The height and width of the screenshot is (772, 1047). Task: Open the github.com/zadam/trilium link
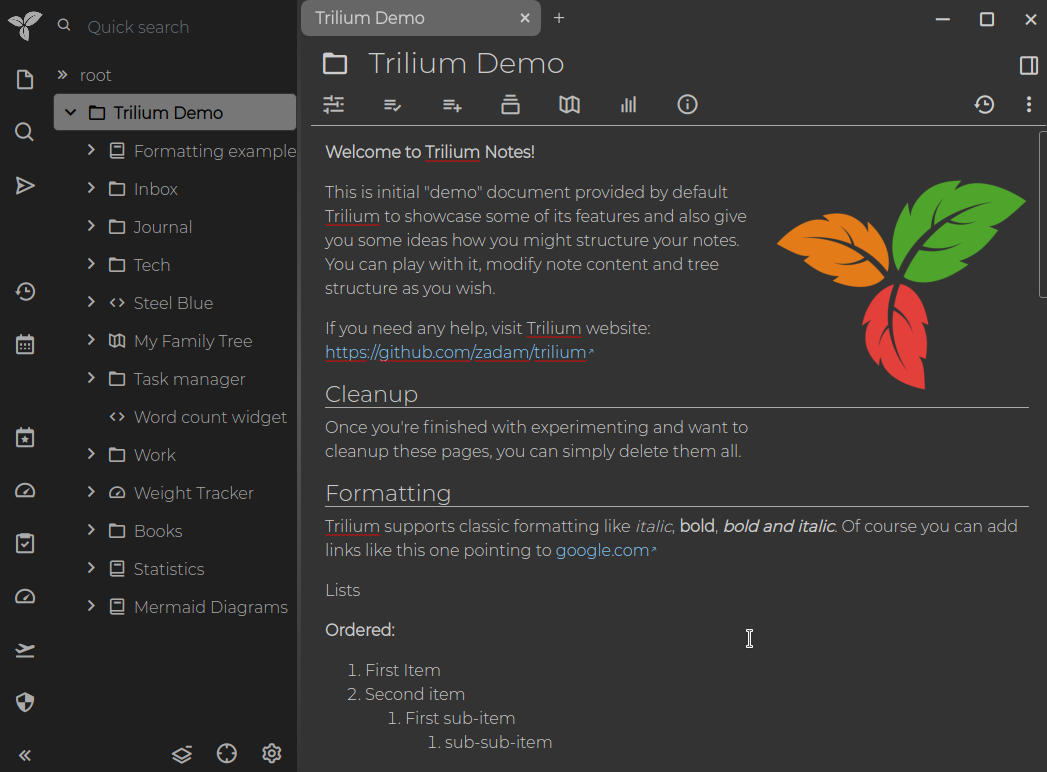click(x=455, y=352)
